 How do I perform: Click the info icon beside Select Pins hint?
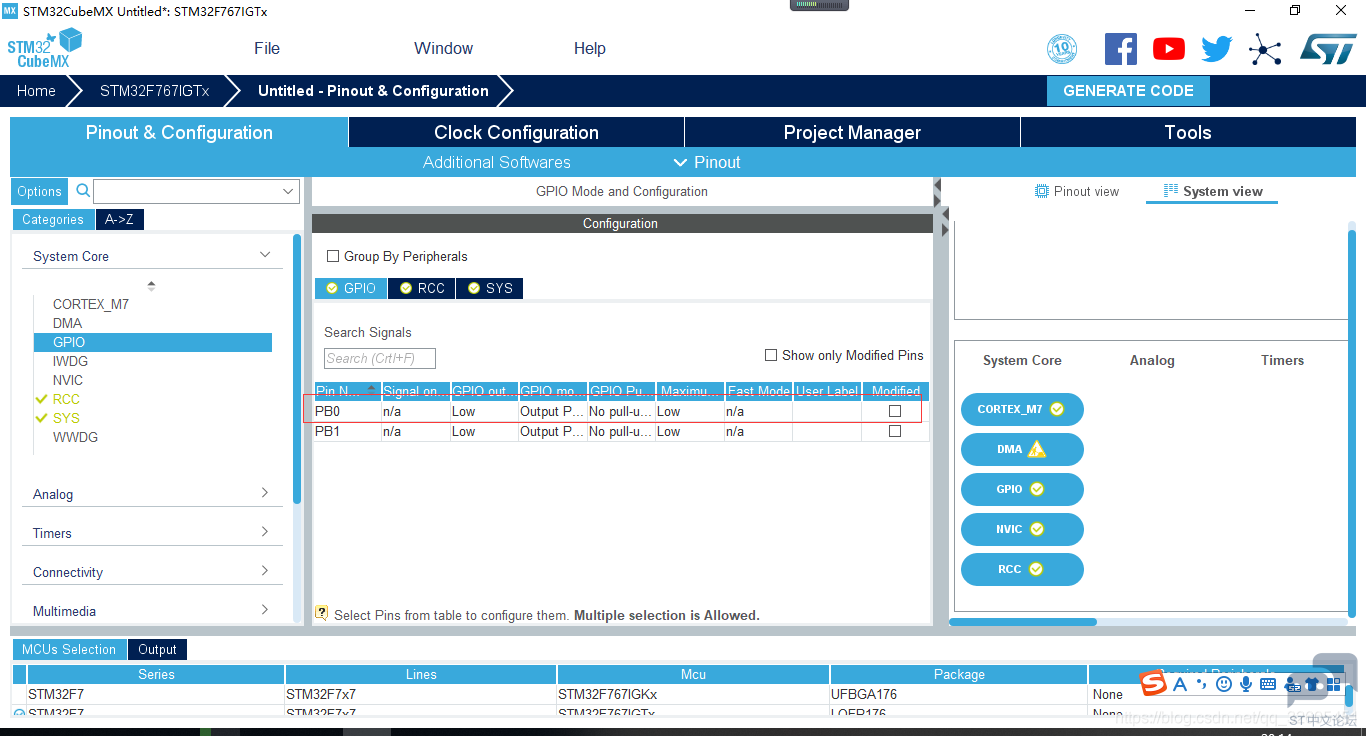point(322,613)
